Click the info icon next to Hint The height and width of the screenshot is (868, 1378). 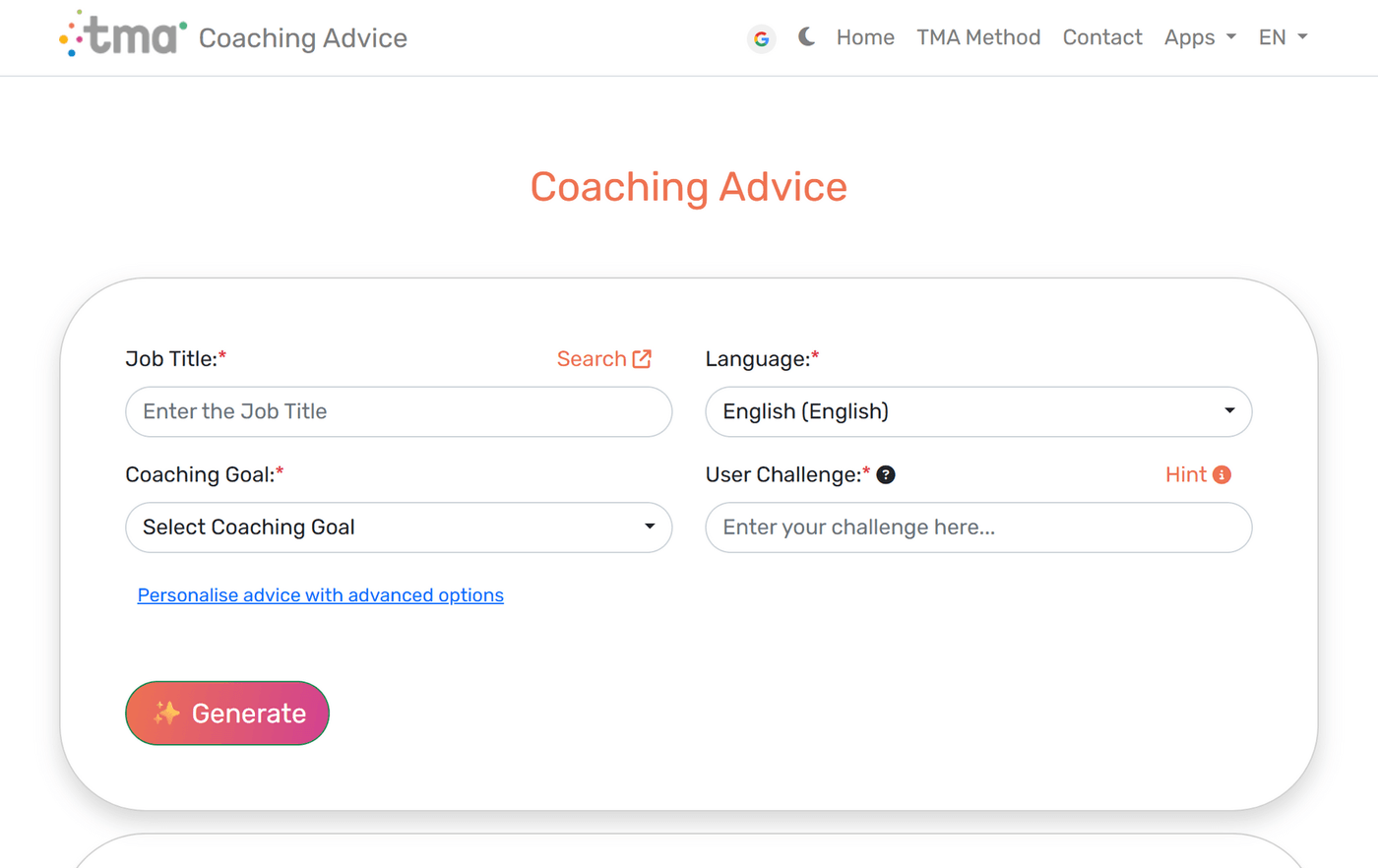point(1222,474)
